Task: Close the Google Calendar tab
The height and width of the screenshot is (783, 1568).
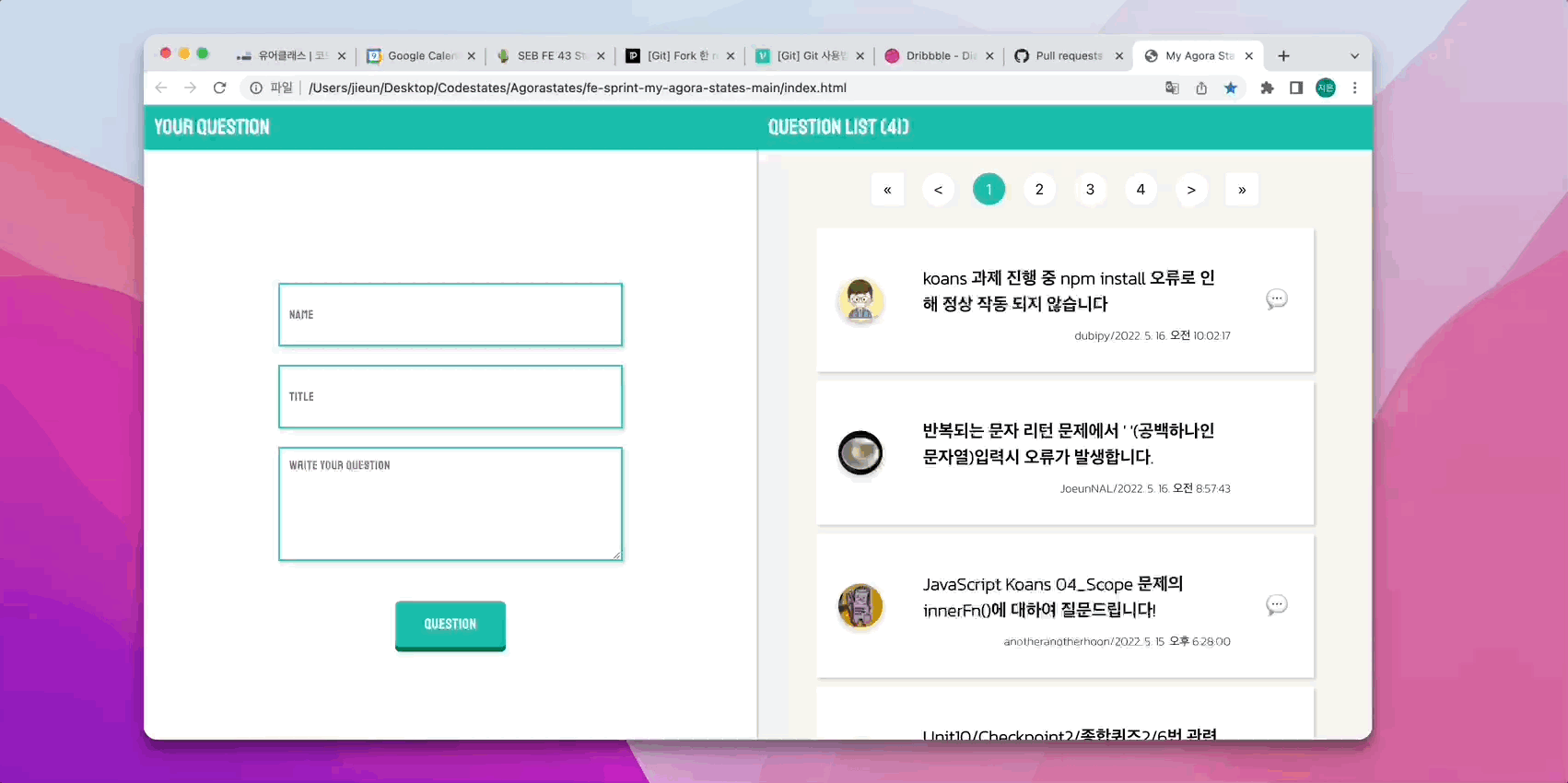Action: pos(472,56)
